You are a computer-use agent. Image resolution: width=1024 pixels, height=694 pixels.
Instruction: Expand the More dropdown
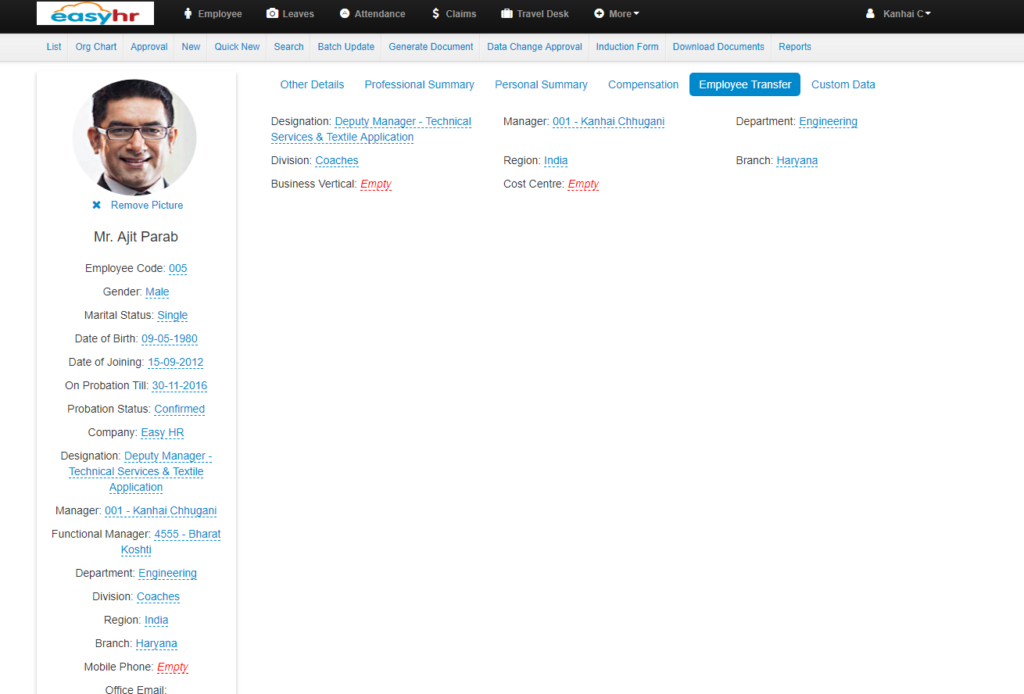click(616, 13)
